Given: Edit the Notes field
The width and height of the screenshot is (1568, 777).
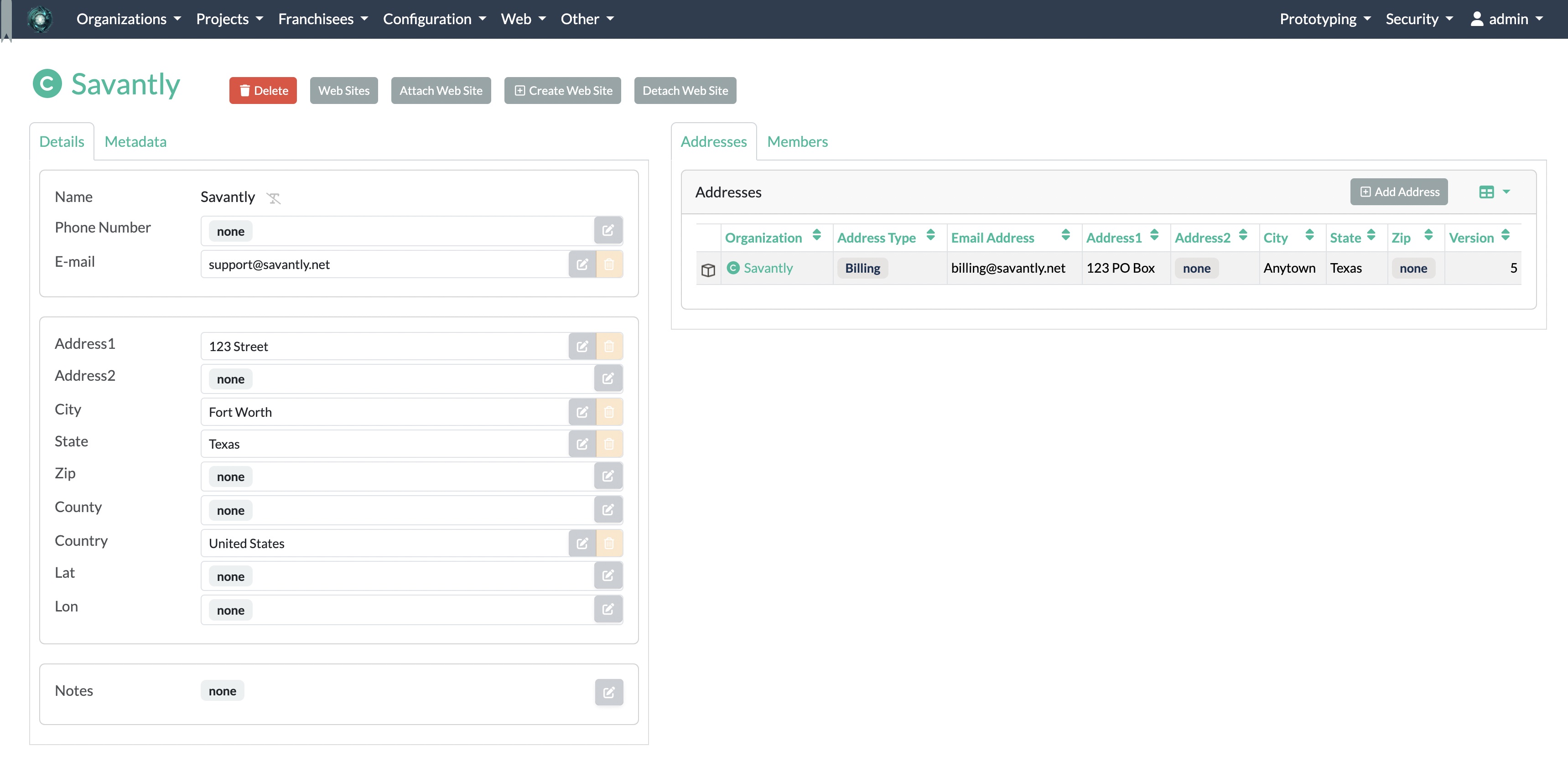Looking at the screenshot, I should click(609, 692).
